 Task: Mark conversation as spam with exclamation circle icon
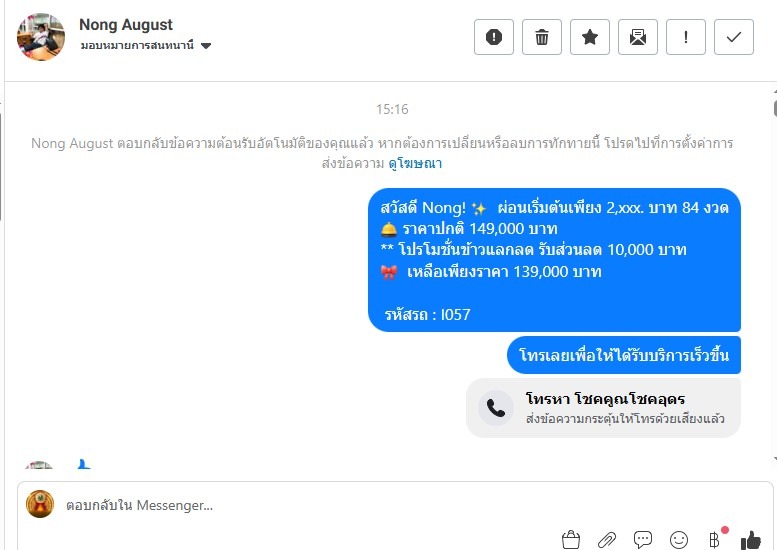[494, 37]
